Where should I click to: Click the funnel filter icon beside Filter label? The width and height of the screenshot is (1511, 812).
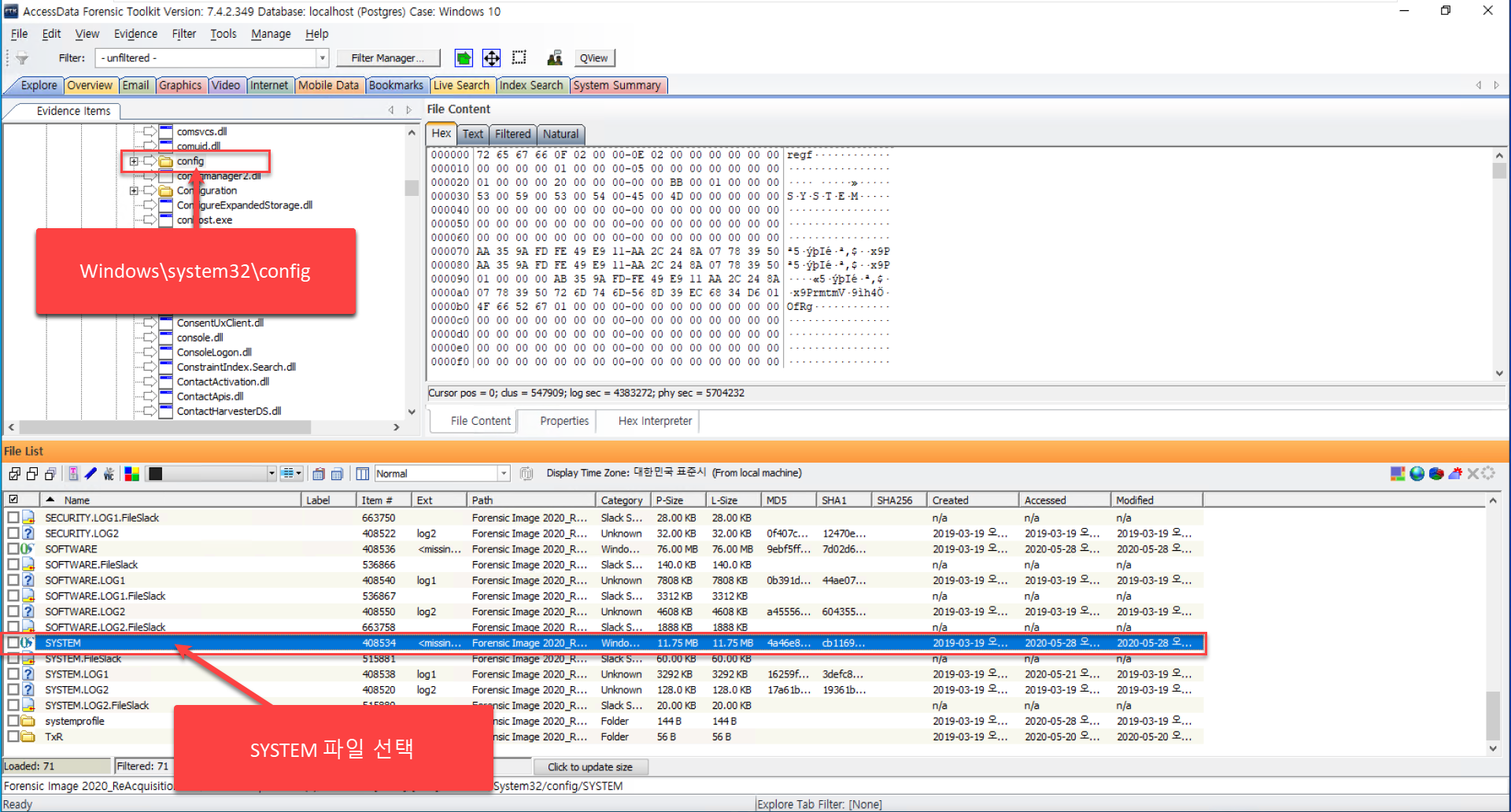pyautogui.click(x=22, y=57)
